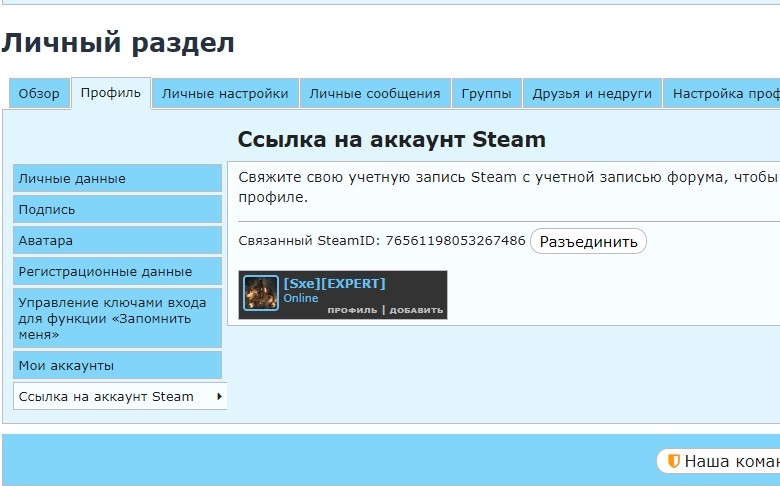The width and height of the screenshot is (780, 486).
Task: Click the shield icon next to Наша команда
Action: pyautogui.click(x=674, y=461)
